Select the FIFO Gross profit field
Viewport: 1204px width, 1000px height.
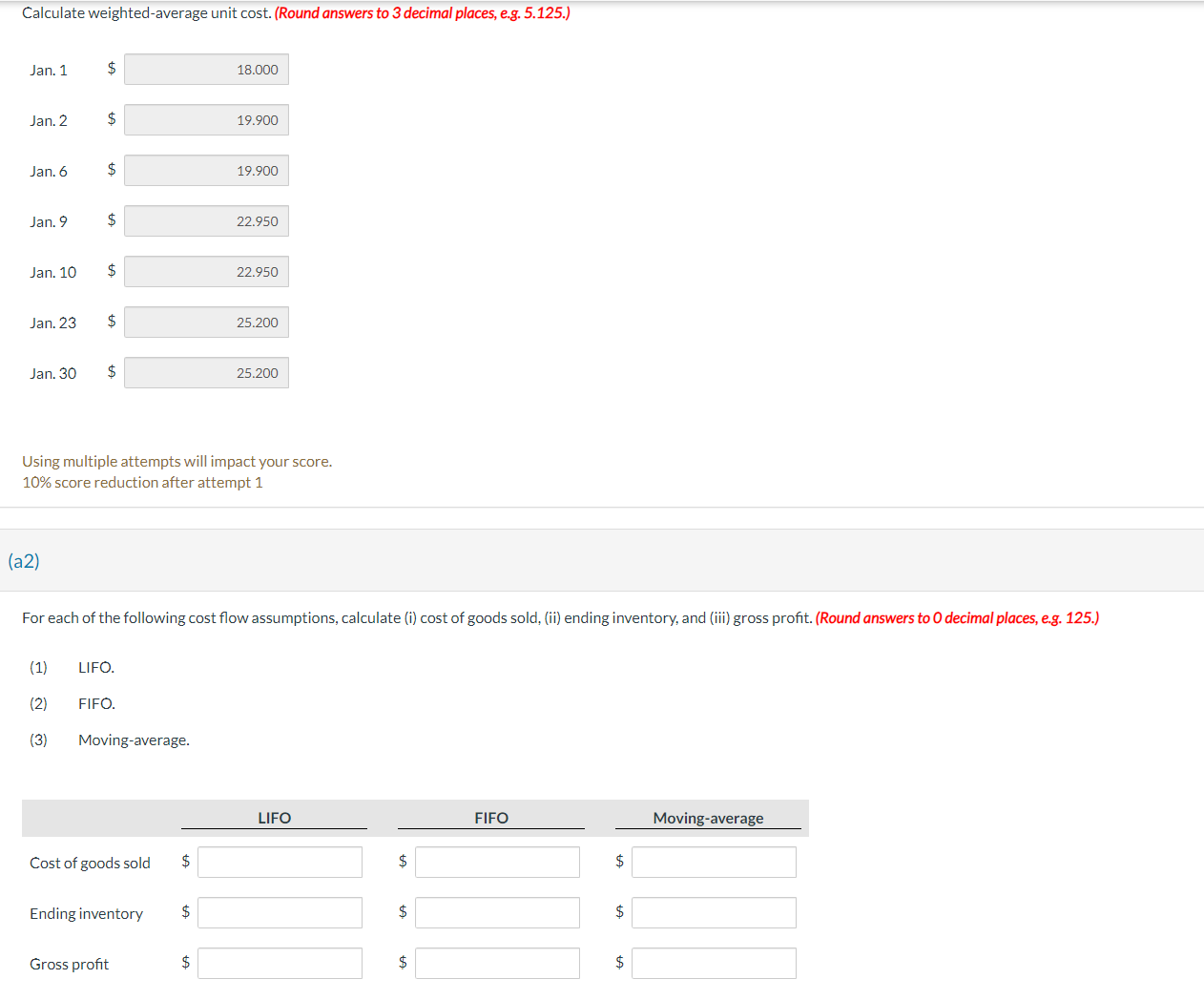click(x=497, y=963)
